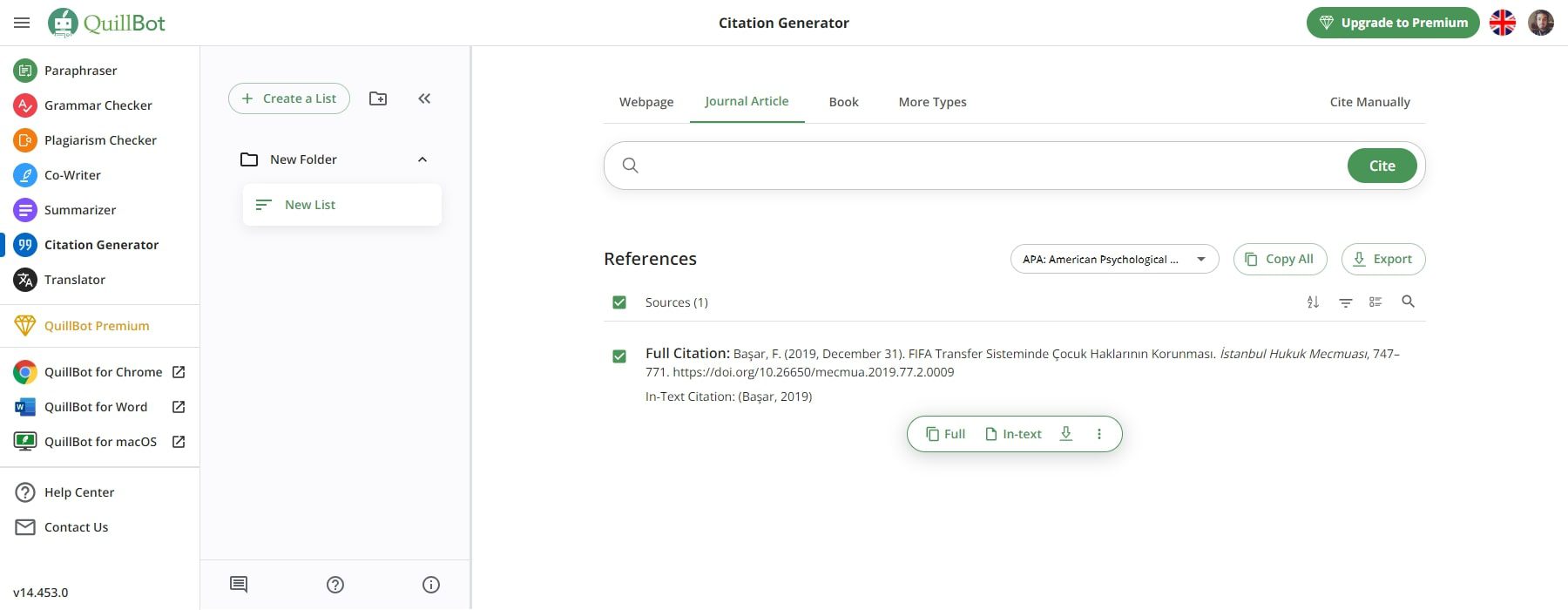This screenshot has height=610, width=1568.
Task: Download the citation entry
Action: (1065, 433)
